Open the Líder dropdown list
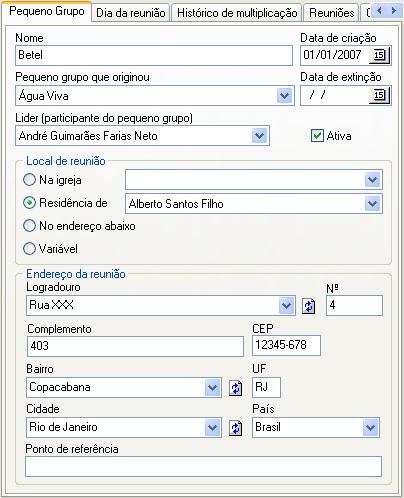404x498 pixels. coord(259,136)
